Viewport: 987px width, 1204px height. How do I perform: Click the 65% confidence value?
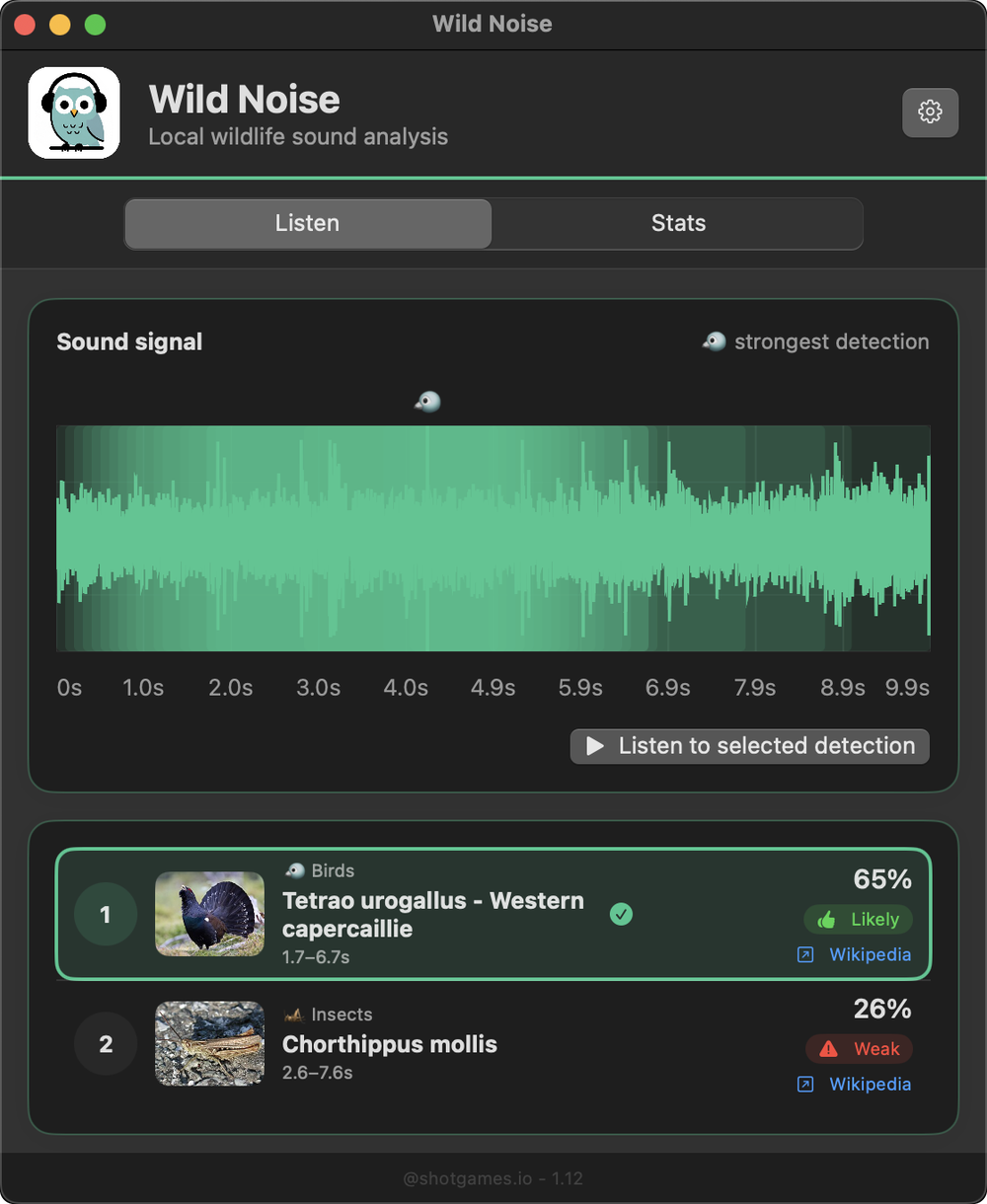point(882,879)
